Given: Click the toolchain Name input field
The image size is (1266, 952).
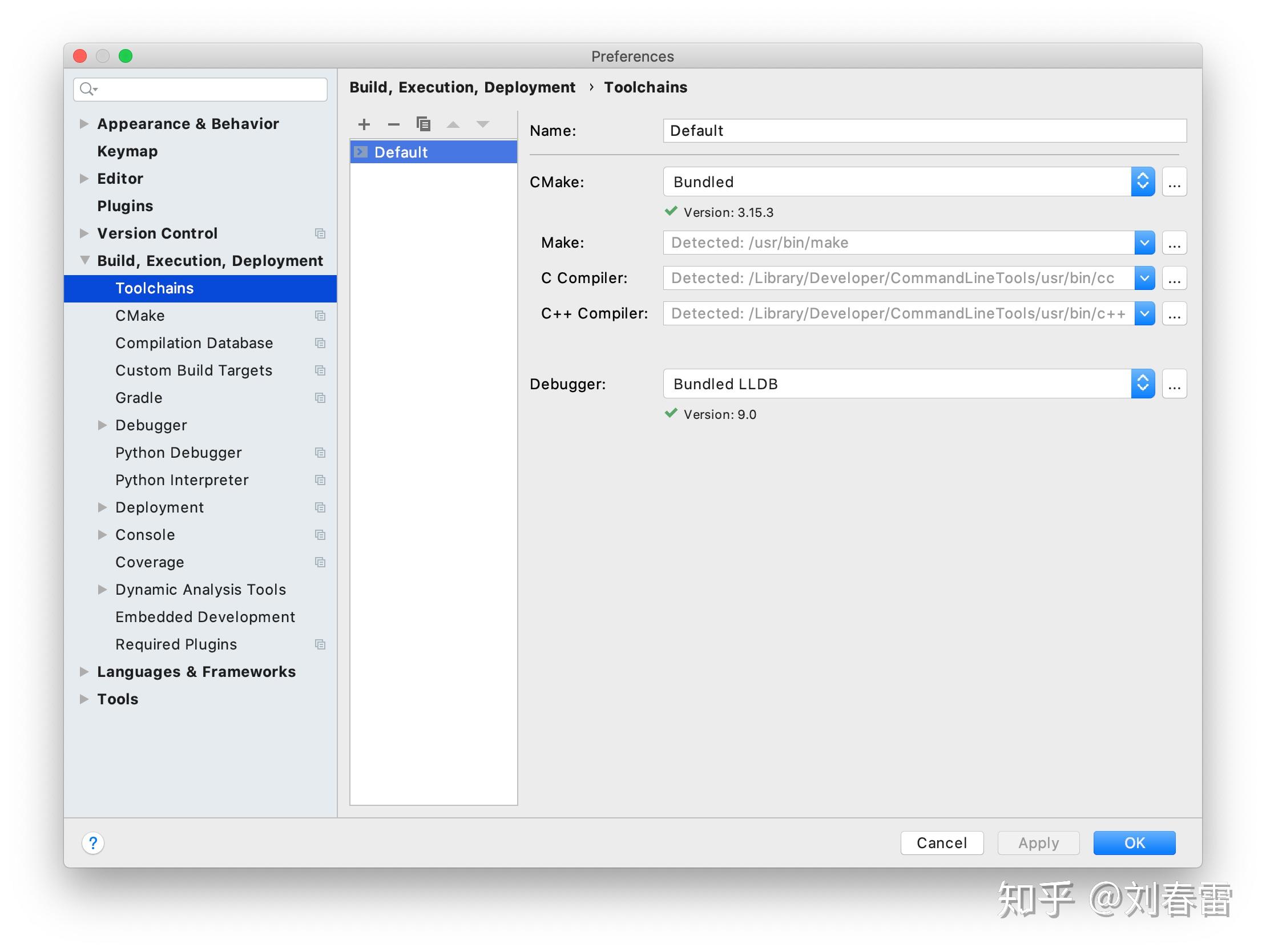Looking at the screenshot, I should (x=925, y=131).
